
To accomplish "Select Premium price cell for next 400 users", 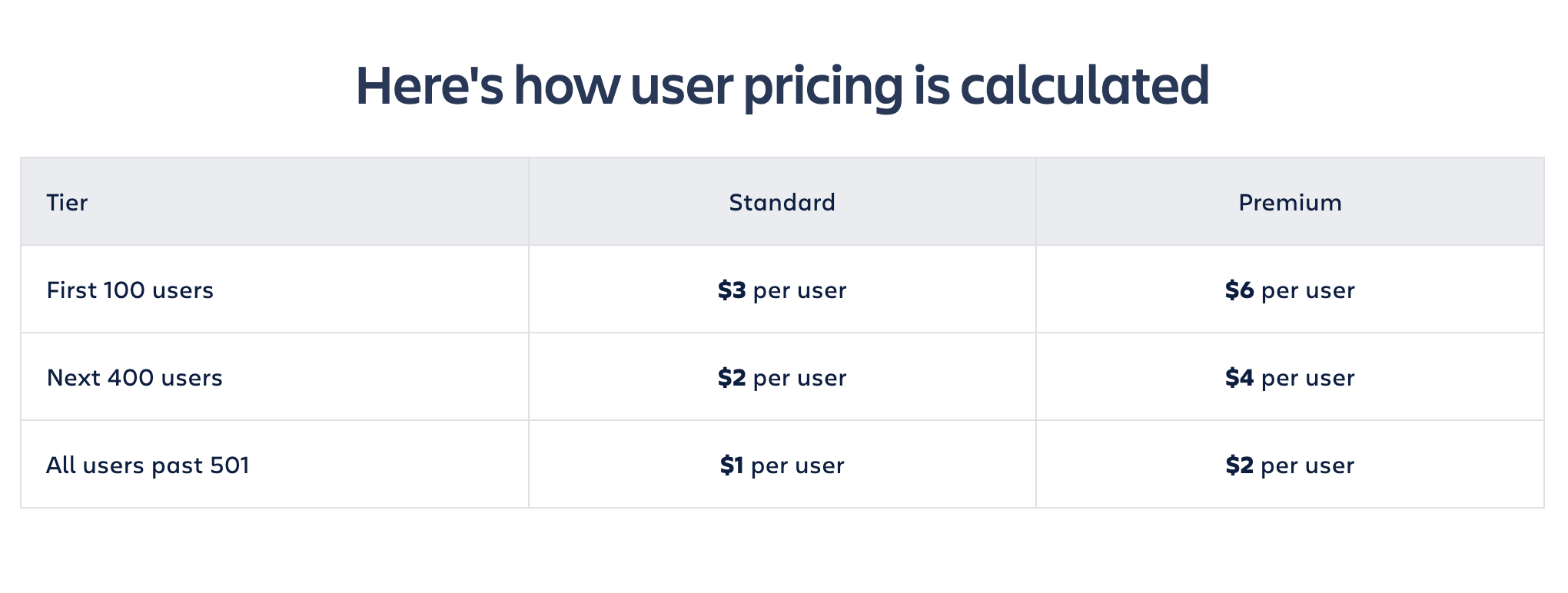I will (1290, 378).
